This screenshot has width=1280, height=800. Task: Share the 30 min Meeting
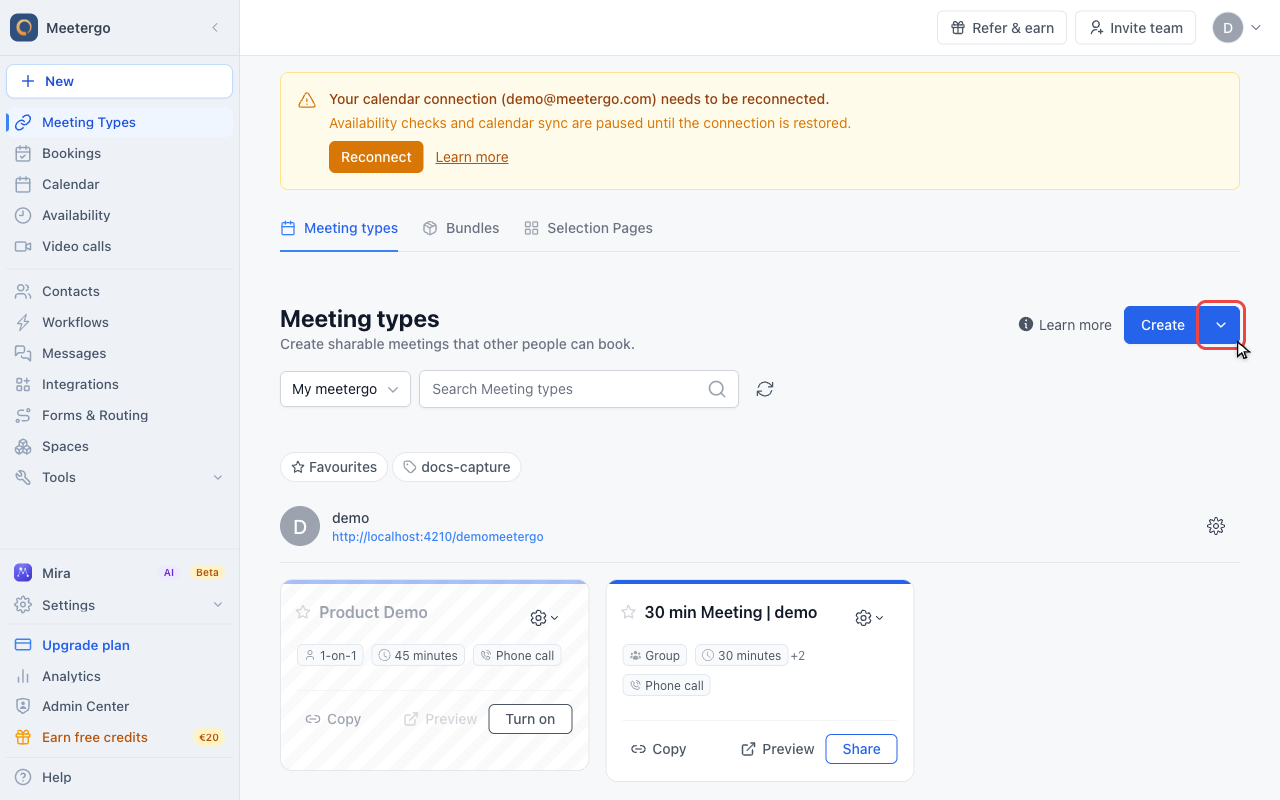click(861, 749)
